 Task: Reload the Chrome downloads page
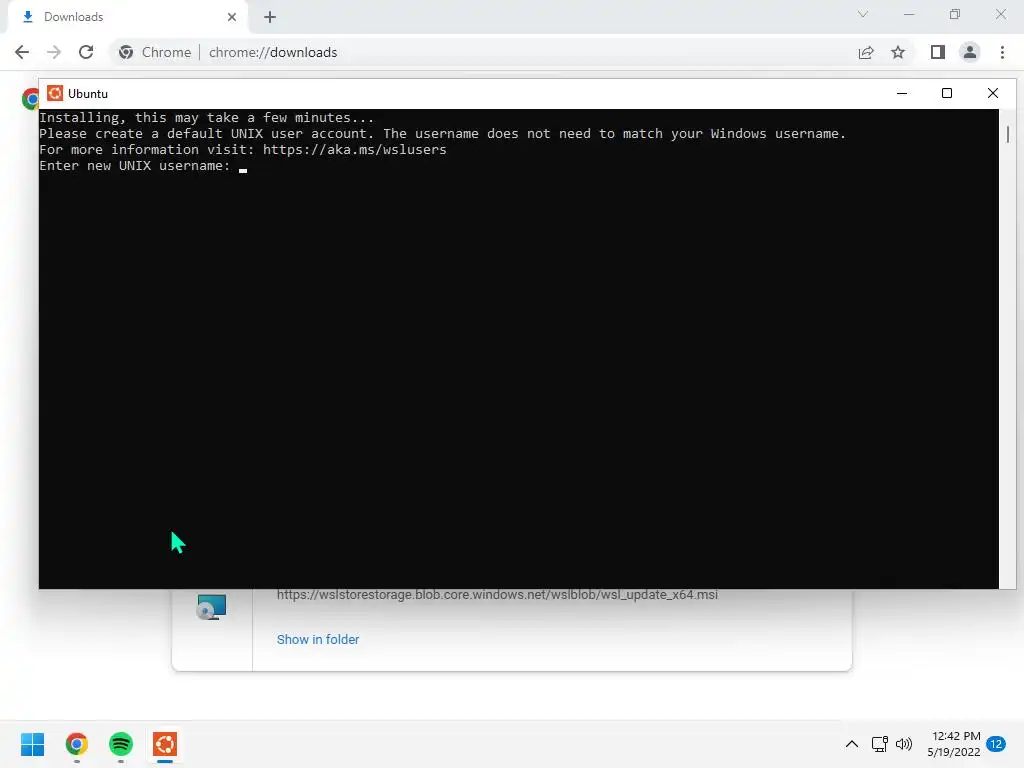pos(86,52)
